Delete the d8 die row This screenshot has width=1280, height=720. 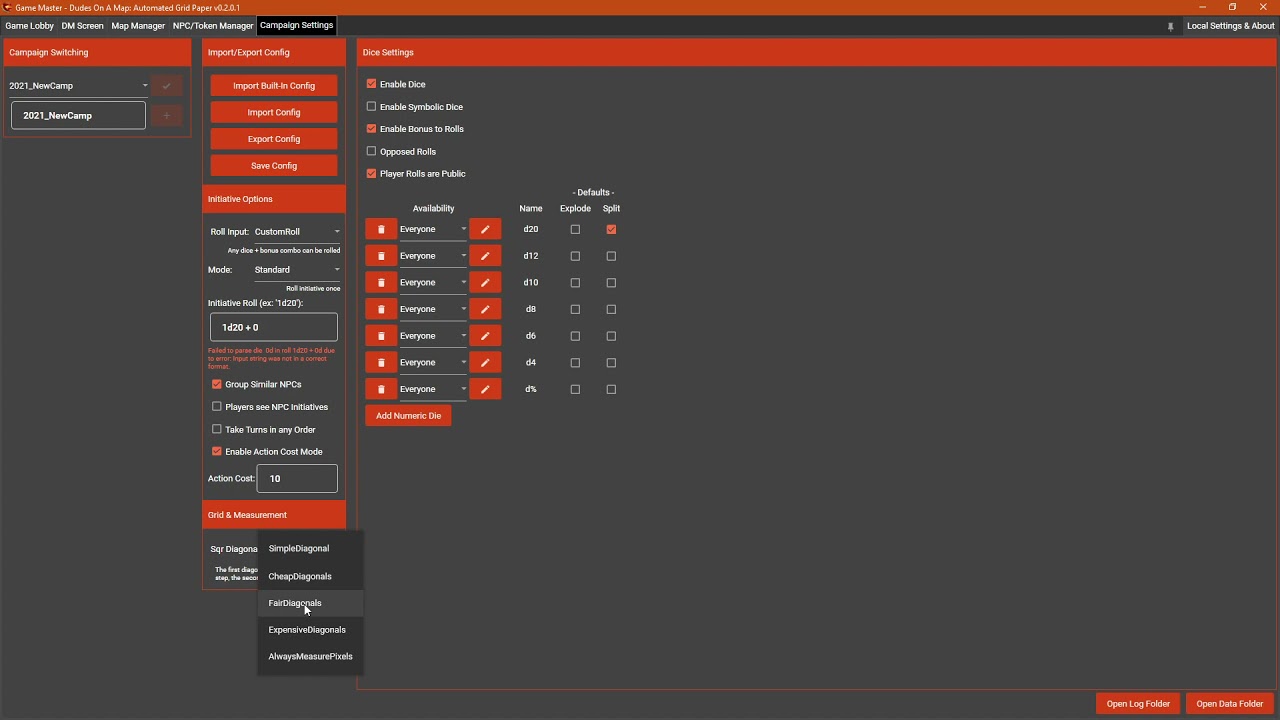pos(380,310)
